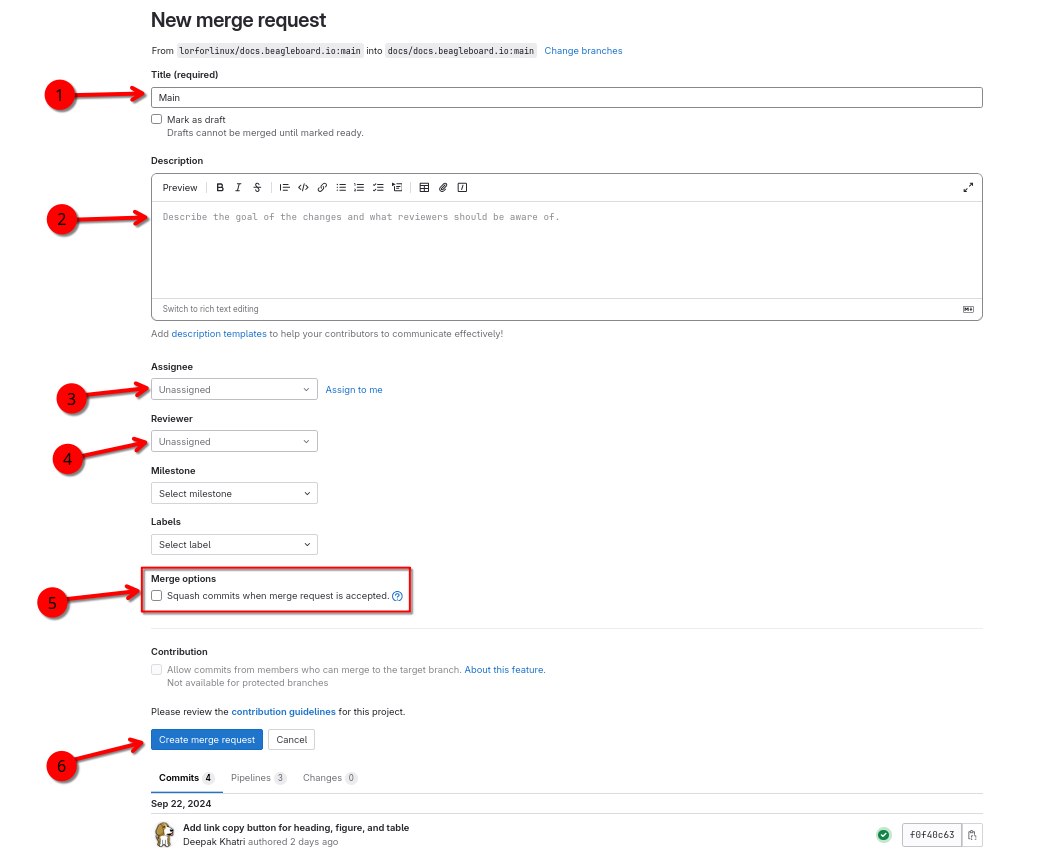Open the Changes tab

point(329,778)
